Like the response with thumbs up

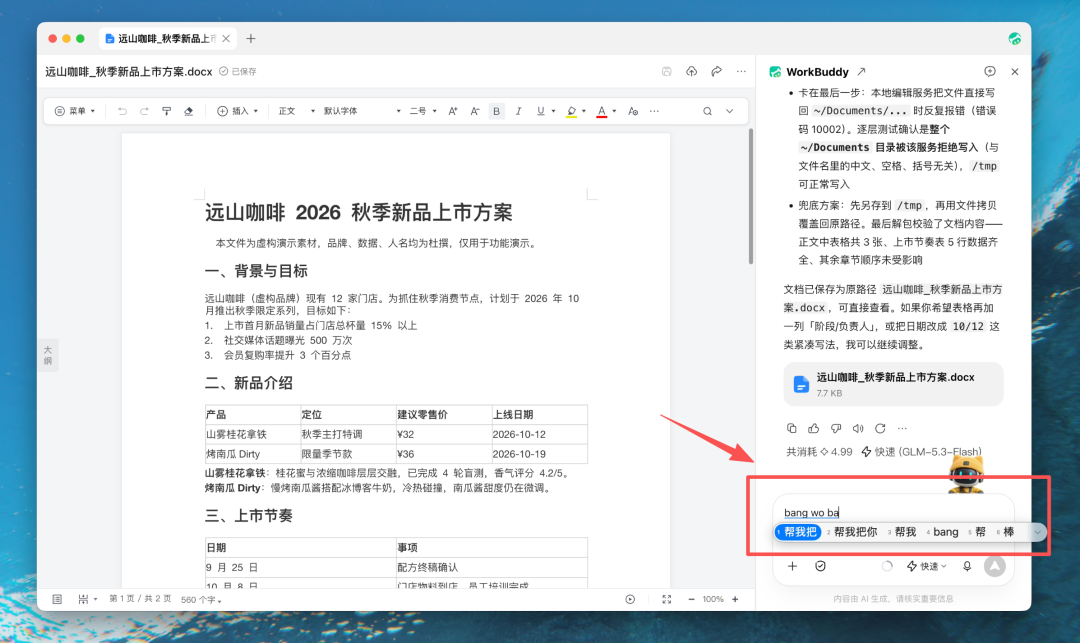pyautogui.click(x=813, y=428)
